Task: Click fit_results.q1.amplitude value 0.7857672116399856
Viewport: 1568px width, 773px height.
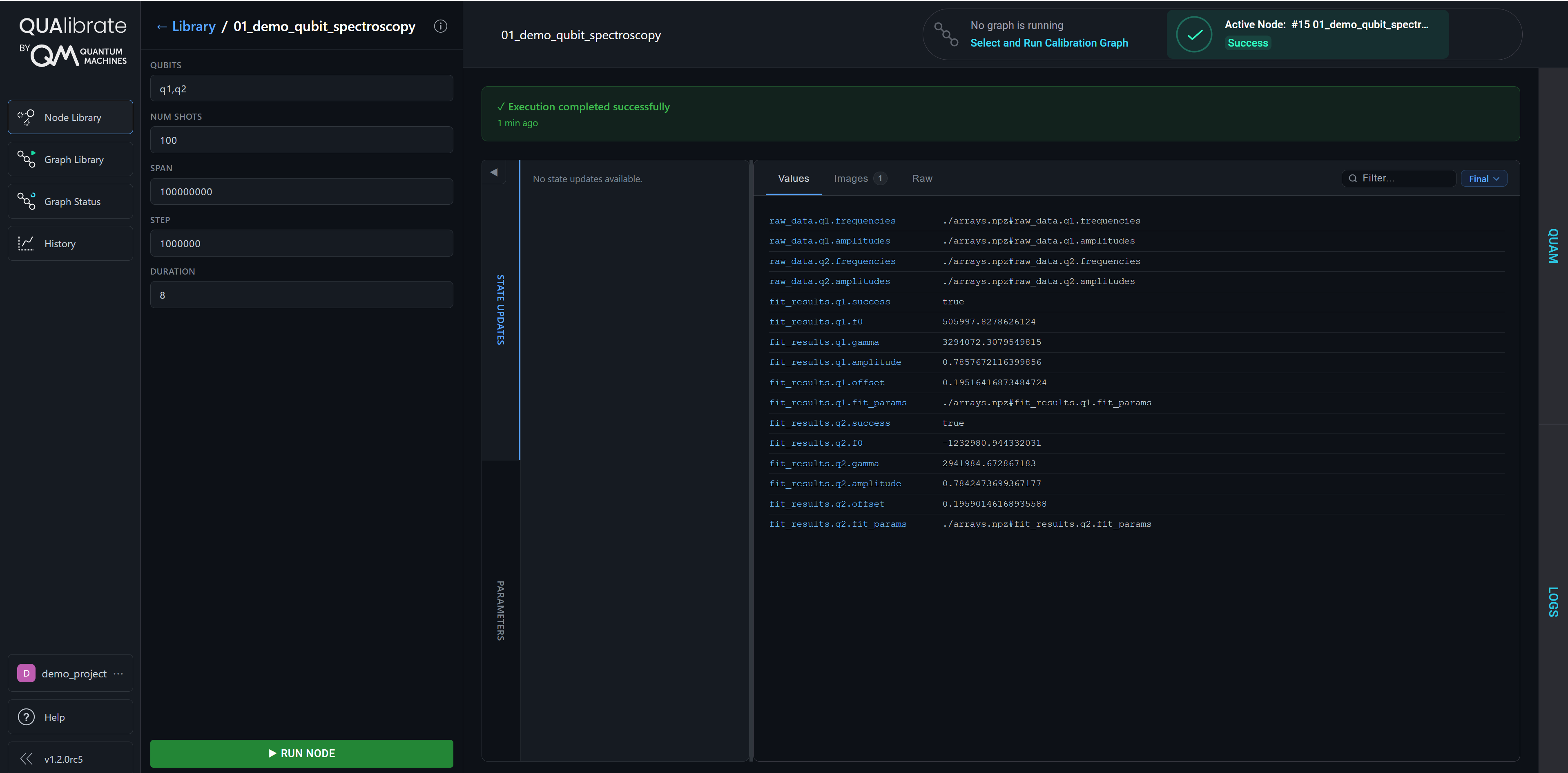Action: coord(992,362)
